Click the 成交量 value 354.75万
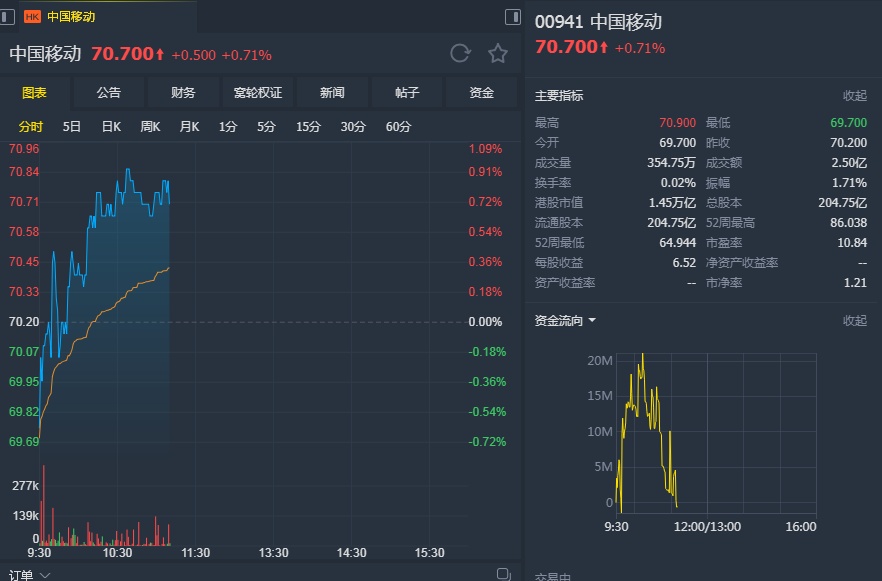The height and width of the screenshot is (581, 882). click(671, 163)
